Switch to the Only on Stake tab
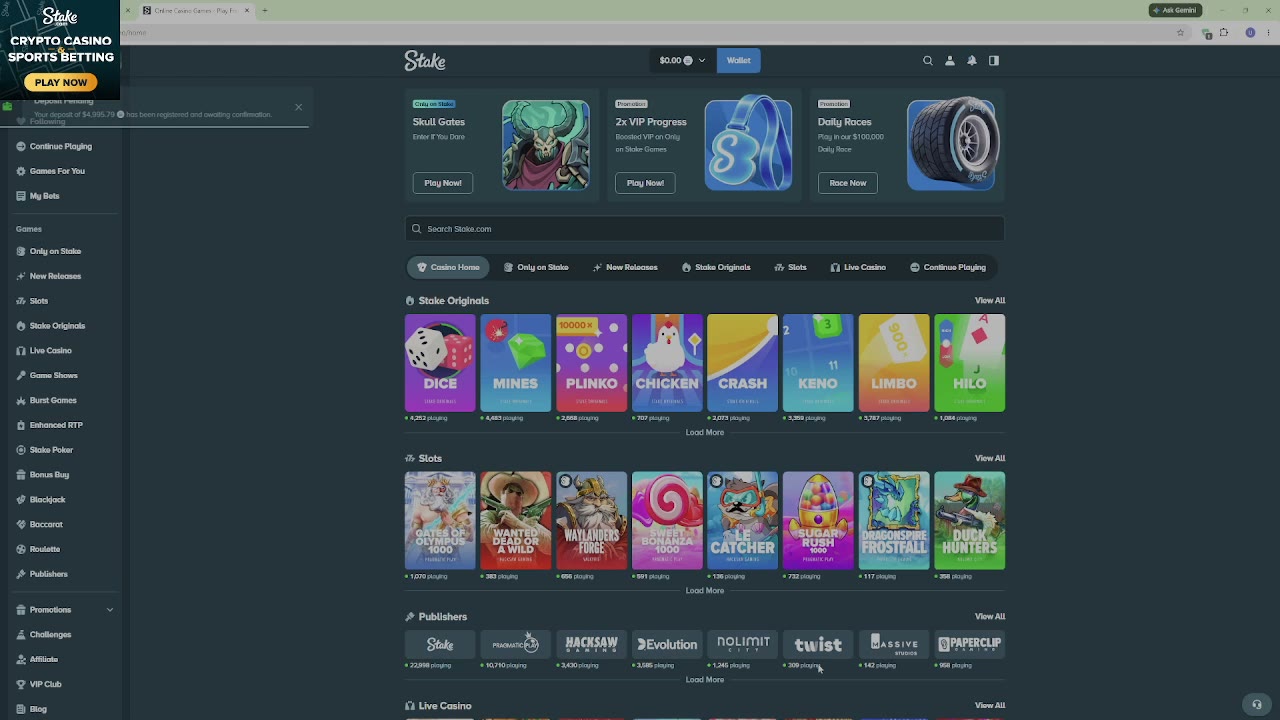 (536, 267)
